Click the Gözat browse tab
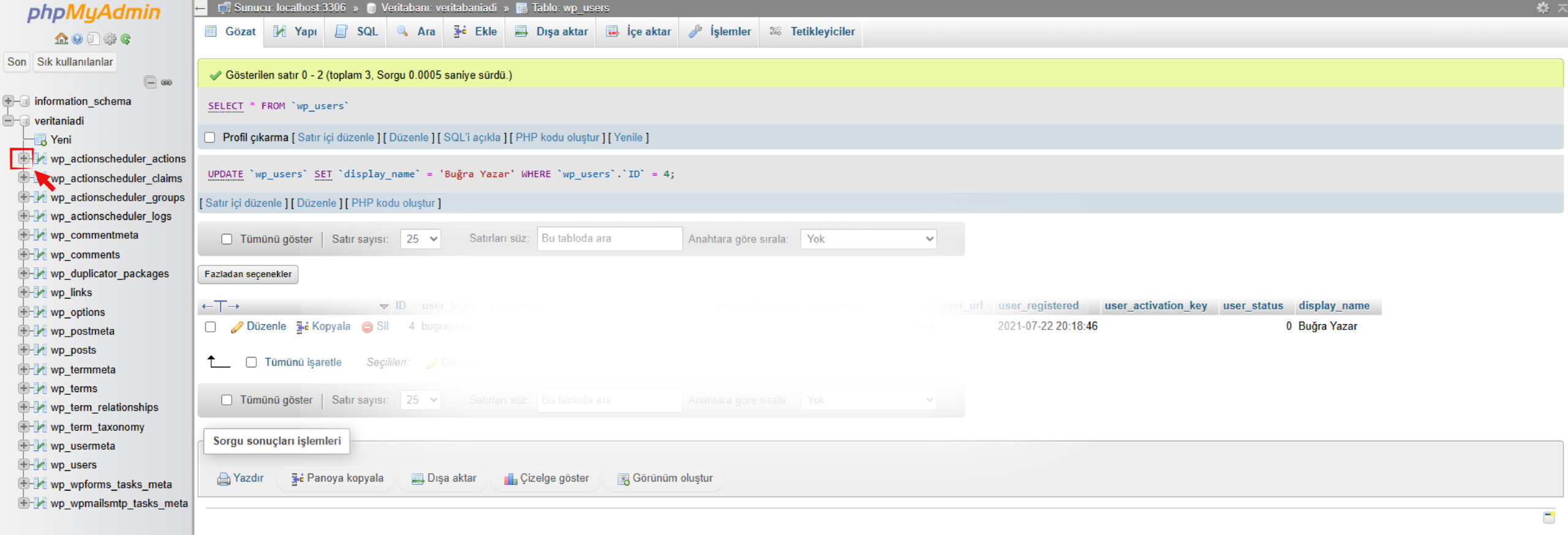The height and width of the screenshot is (535, 1568). pyautogui.click(x=231, y=32)
